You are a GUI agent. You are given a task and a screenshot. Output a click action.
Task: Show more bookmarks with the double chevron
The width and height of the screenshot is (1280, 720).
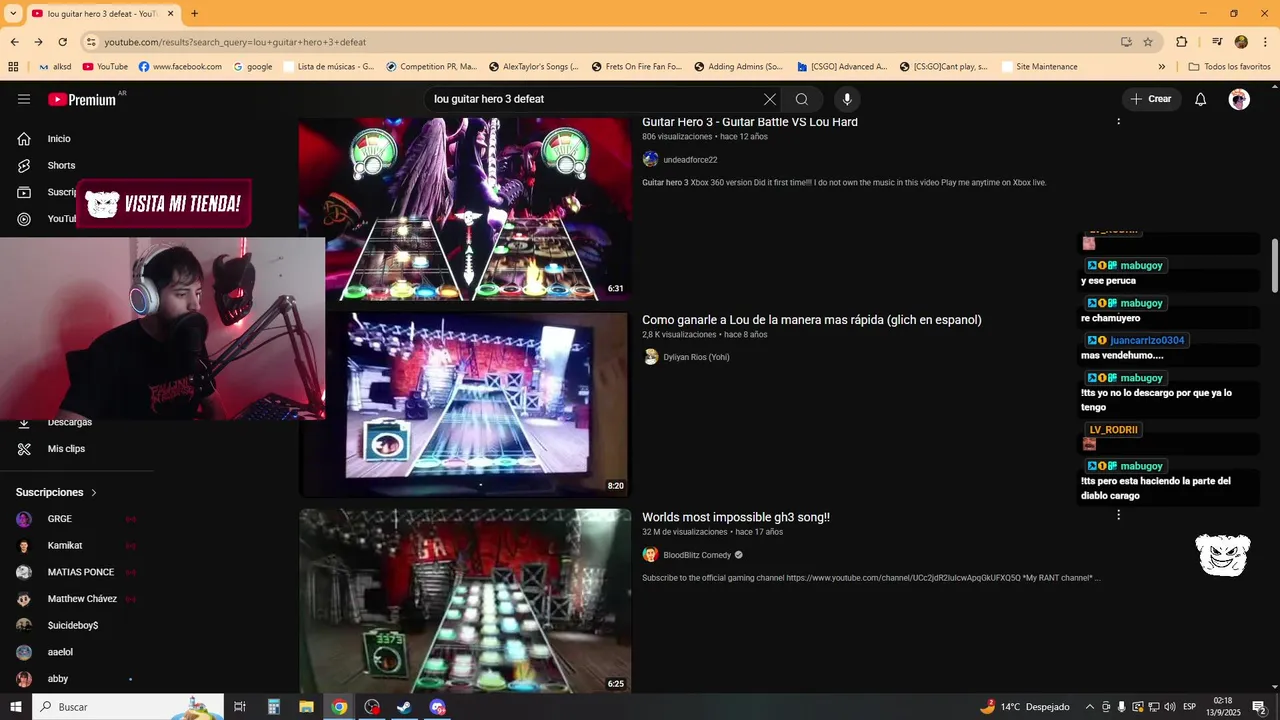coord(1162,67)
